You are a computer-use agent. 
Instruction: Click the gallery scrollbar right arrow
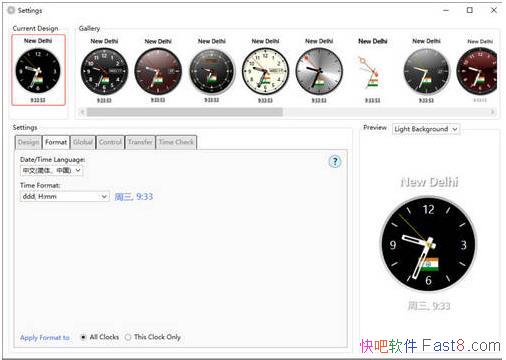[493, 112]
